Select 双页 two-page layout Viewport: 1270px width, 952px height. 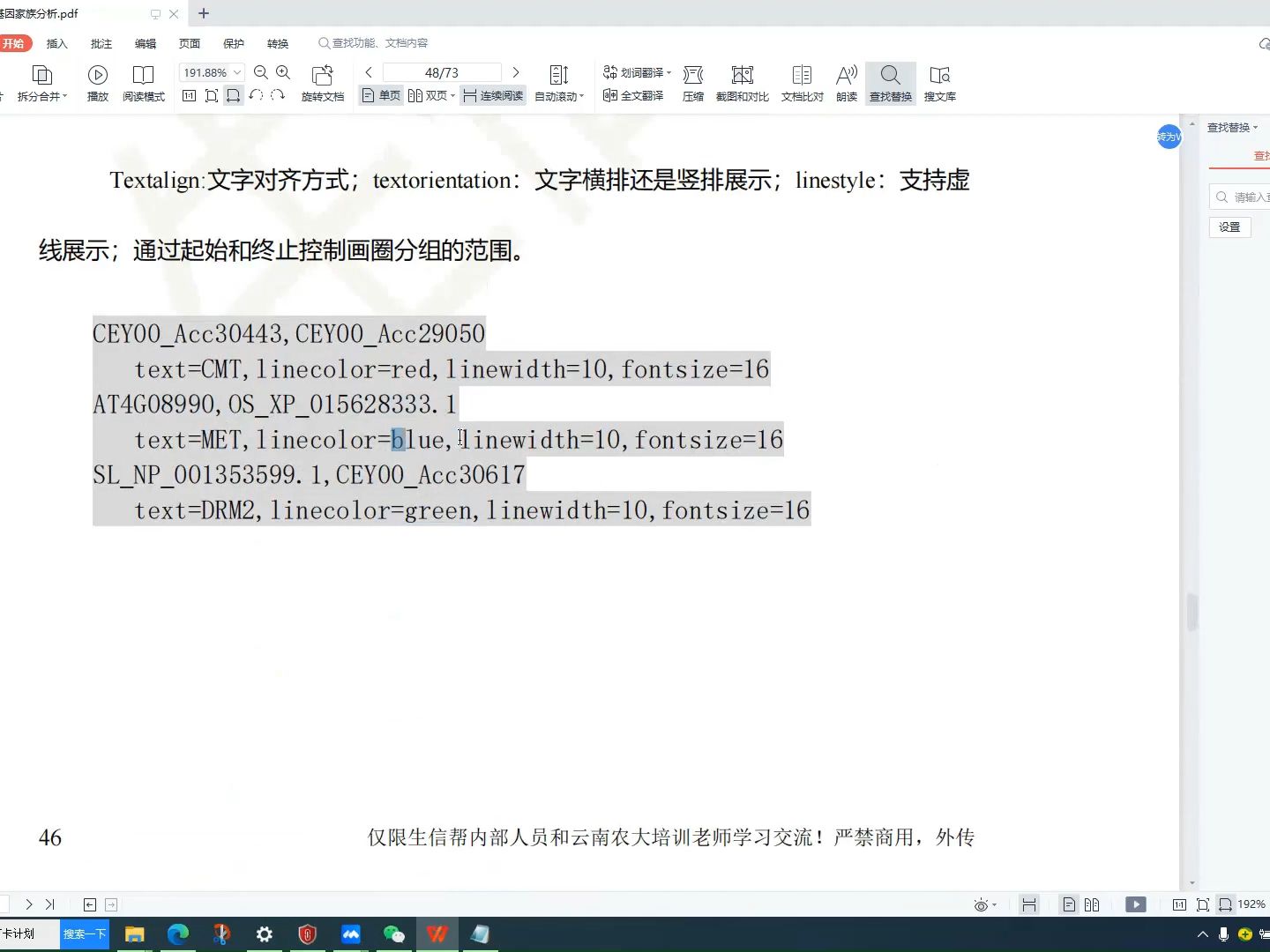tap(428, 95)
